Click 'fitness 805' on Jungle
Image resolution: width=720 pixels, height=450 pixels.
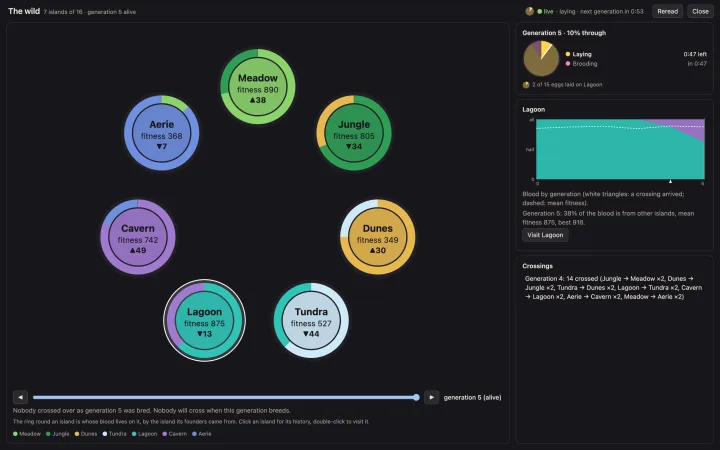[354, 136]
